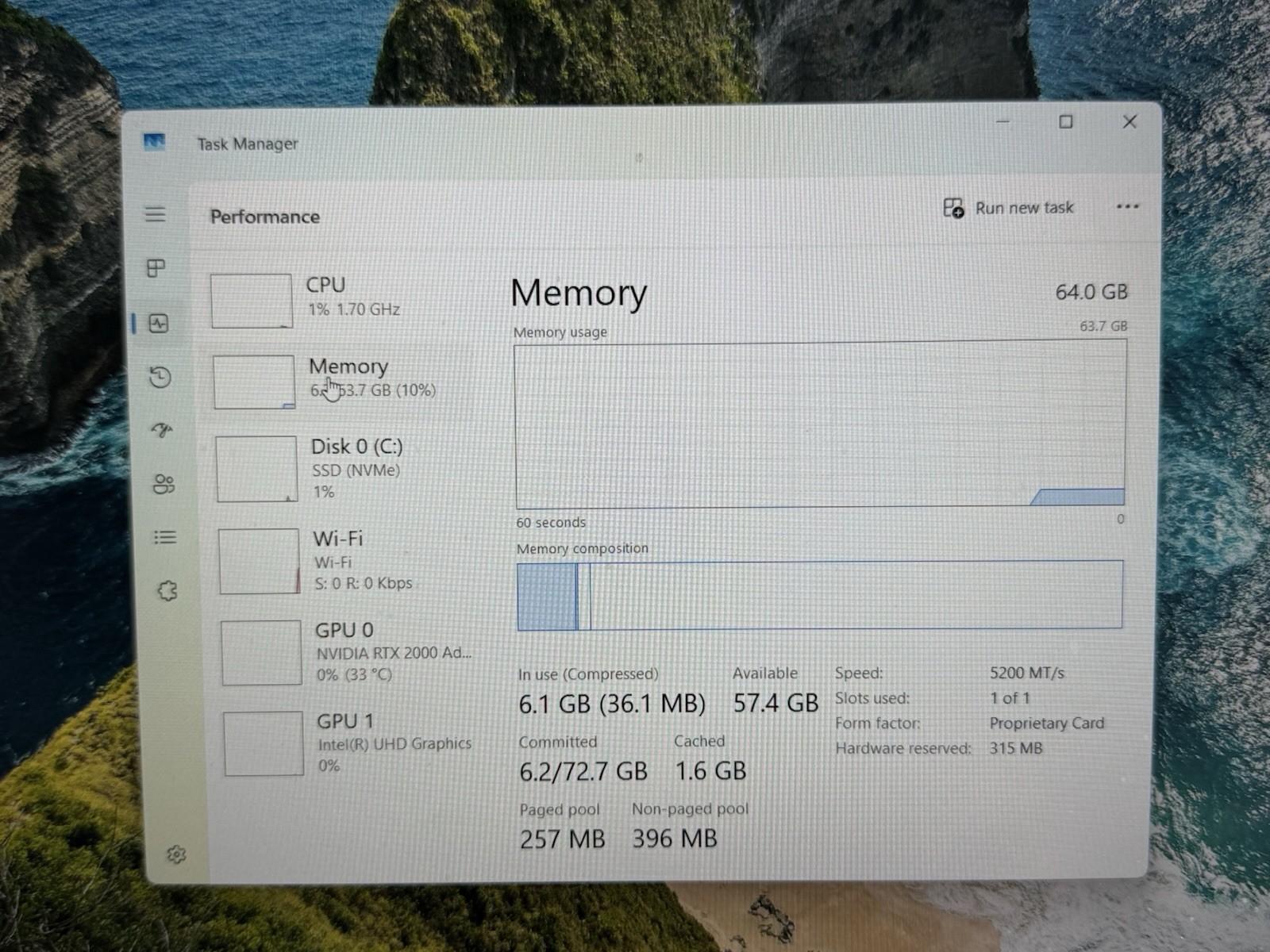This screenshot has width=1270, height=952.
Task: Click the GPU 1 mini graph thumbnail
Action: click(264, 743)
